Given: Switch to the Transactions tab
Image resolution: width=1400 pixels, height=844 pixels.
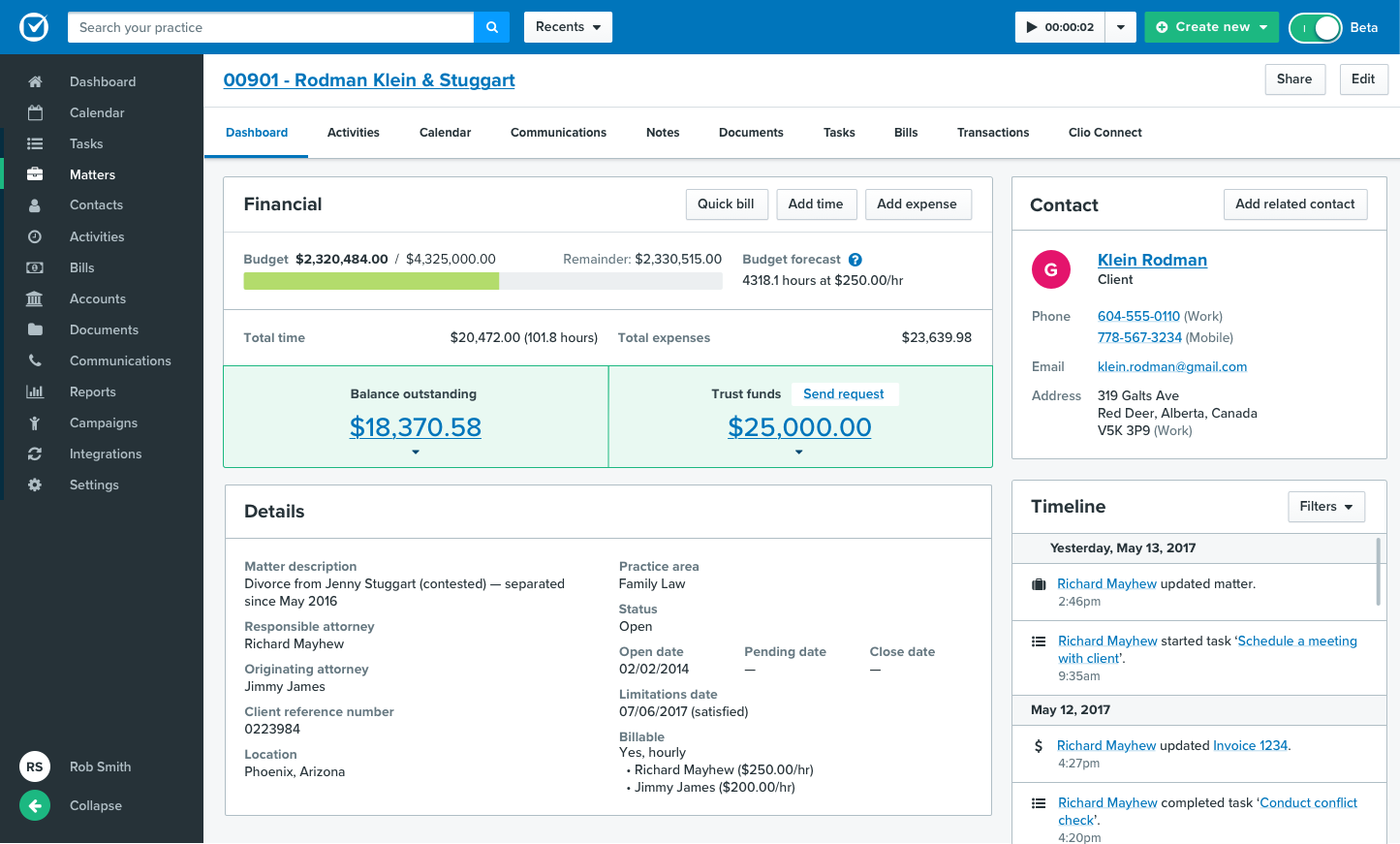Looking at the screenshot, I should [992, 132].
